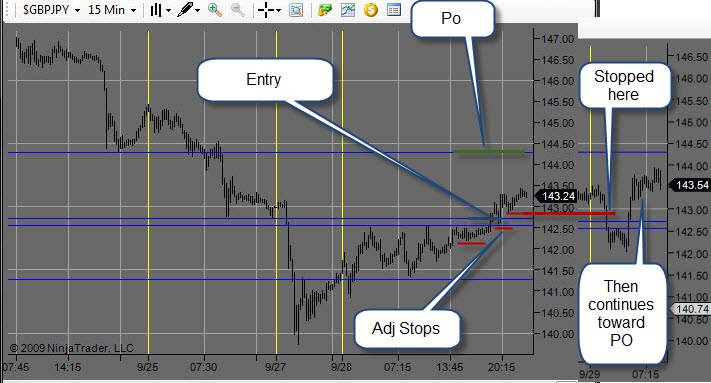
Task: Open the data box table icon
Action: [394, 10]
